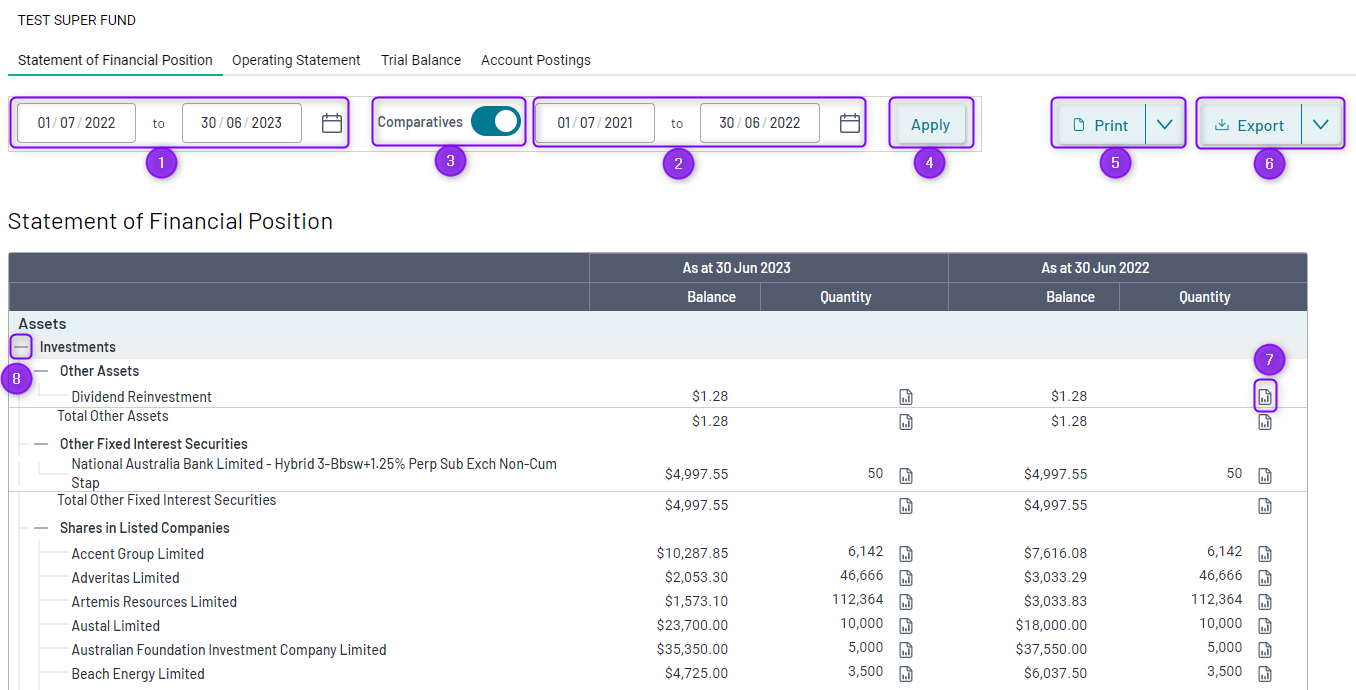Collapse Shares in Listed Companies group

[x=41, y=528]
